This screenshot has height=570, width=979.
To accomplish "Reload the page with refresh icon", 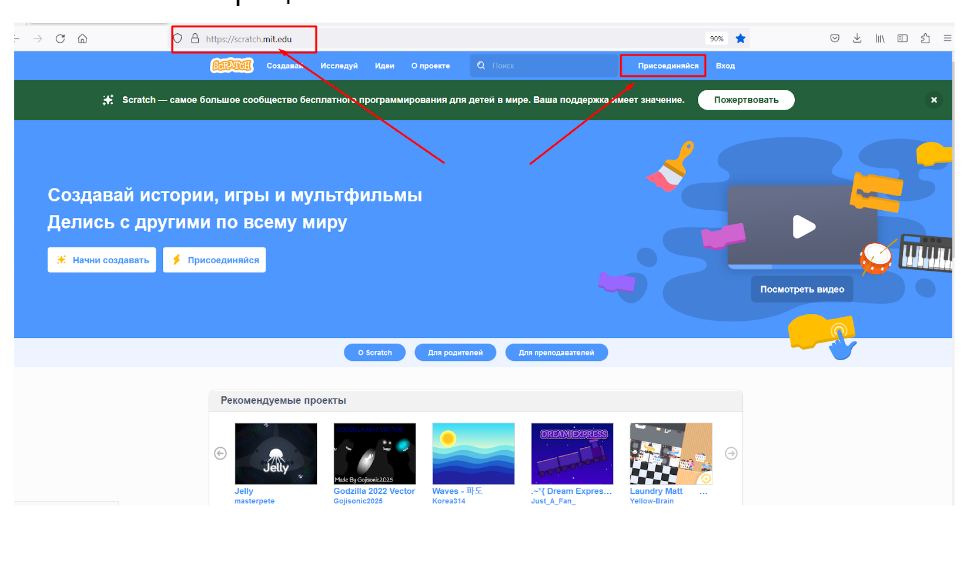I will (x=60, y=39).
